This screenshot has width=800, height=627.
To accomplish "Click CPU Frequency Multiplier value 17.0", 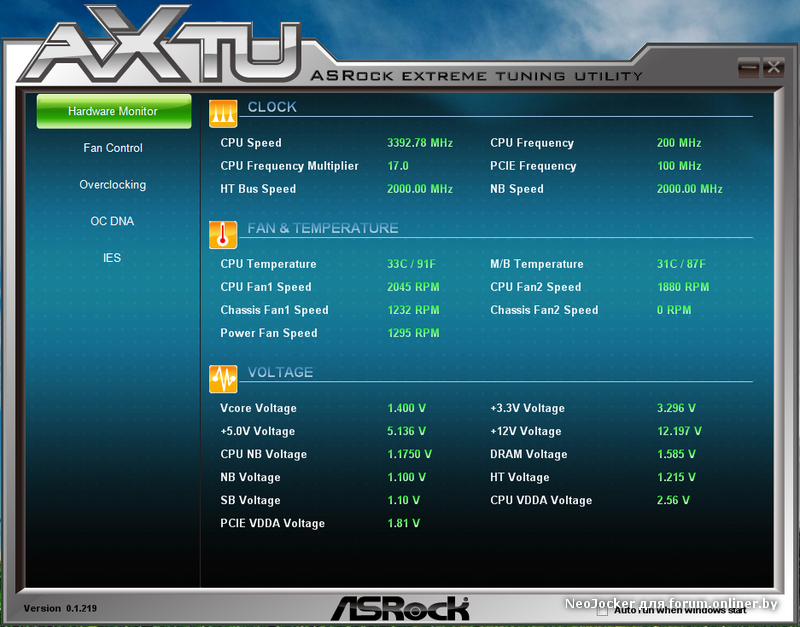I will click(398, 166).
